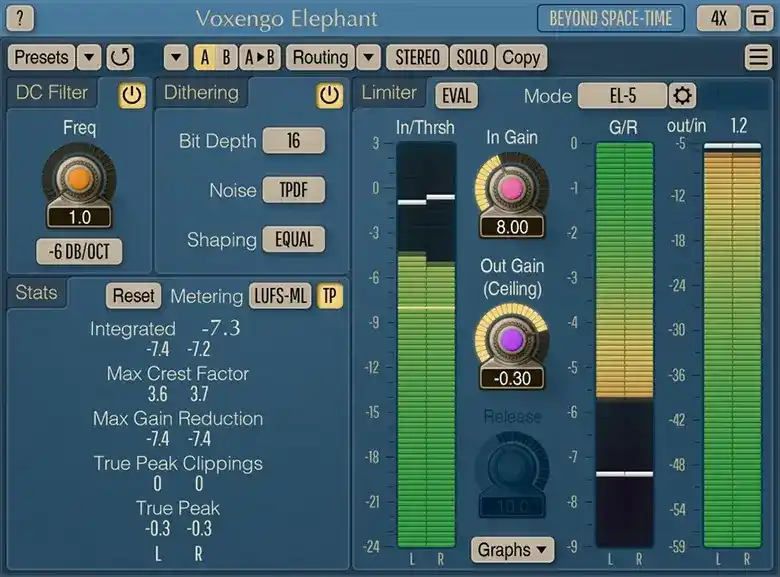The width and height of the screenshot is (780, 577).
Task: Click the Max Crest Factor label
Action: click(x=178, y=374)
